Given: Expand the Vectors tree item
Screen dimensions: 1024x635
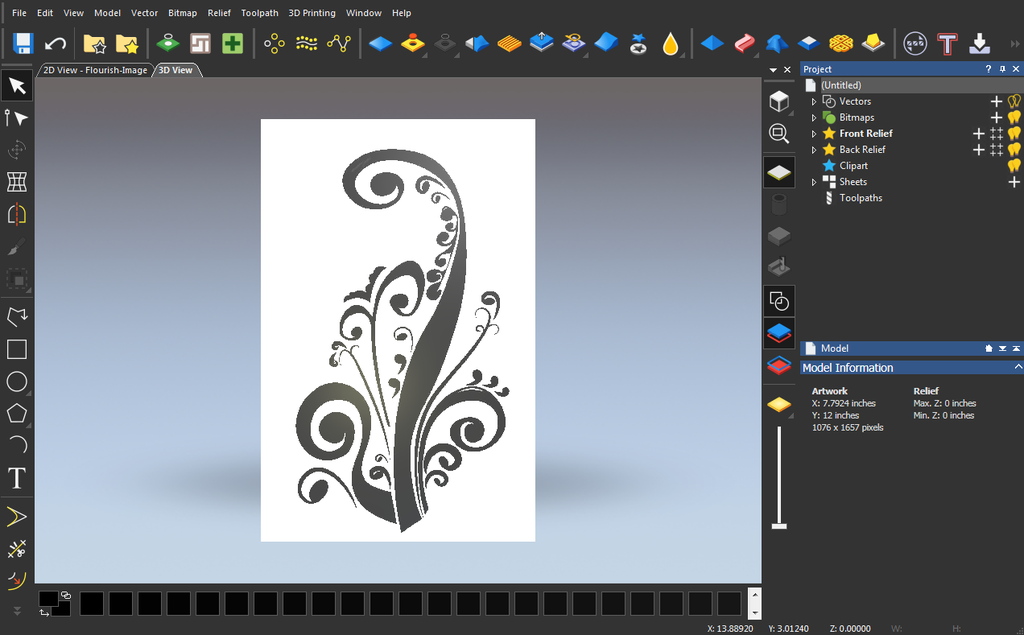Looking at the screenshot, I should tap(816, 101).
